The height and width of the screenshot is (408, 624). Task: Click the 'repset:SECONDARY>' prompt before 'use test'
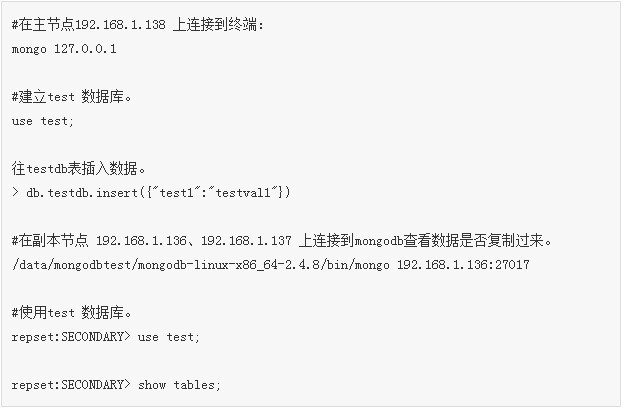pos(71,337)
